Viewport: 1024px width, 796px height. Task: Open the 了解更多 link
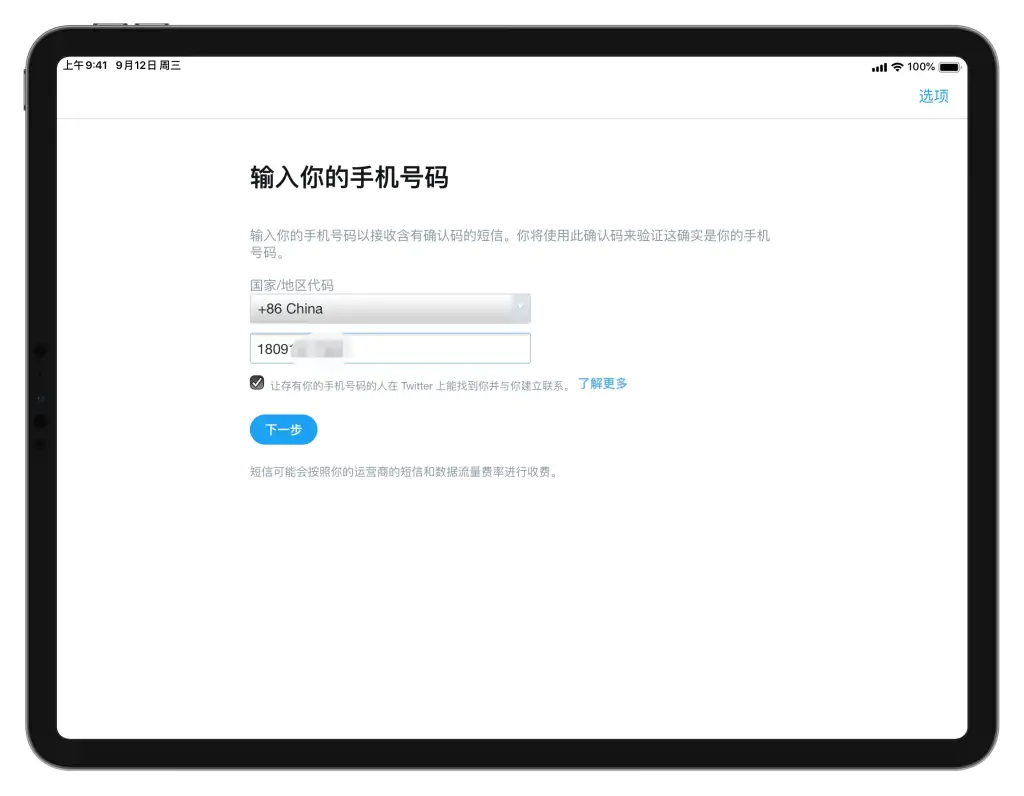coord(602,383)
